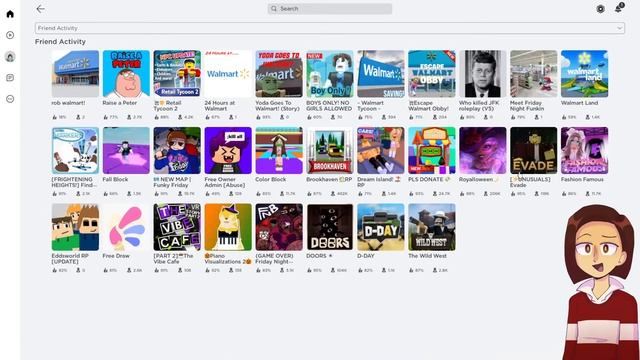Open BOYS ONLY! NO GIRLS ALLOWED thumbnail
The image size is (640, 360).
click(330, 74)
